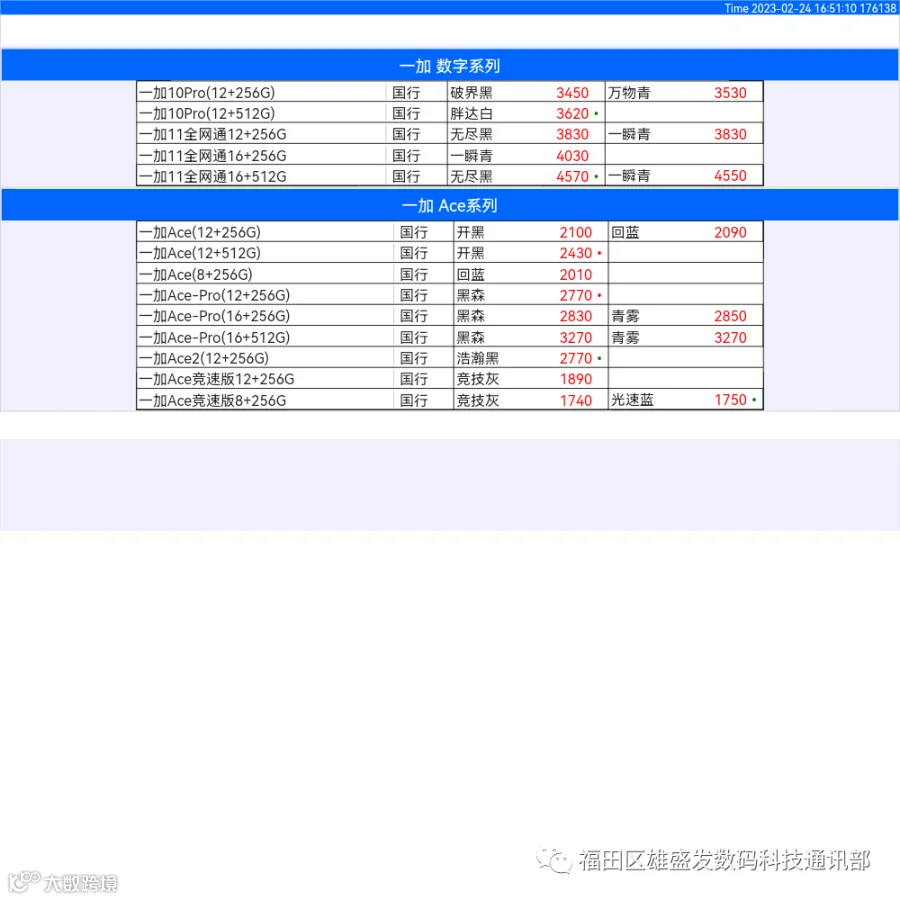The image size is (900, 900).
Task: Select the 一加10Pro(12+256G) row name
Action: pos(207,92)
